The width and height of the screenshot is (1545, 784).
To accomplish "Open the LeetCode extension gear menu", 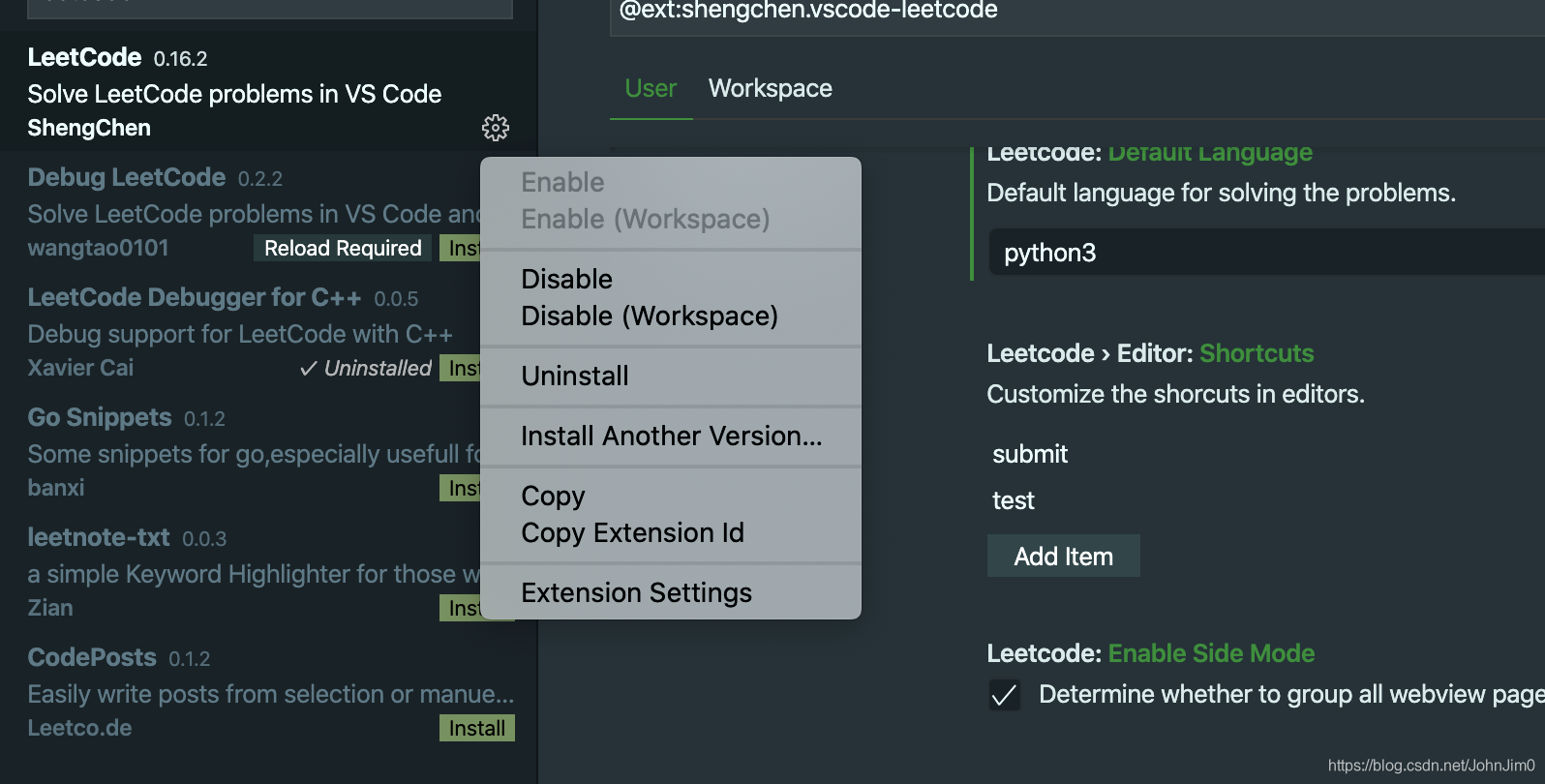I will [496, 128].
